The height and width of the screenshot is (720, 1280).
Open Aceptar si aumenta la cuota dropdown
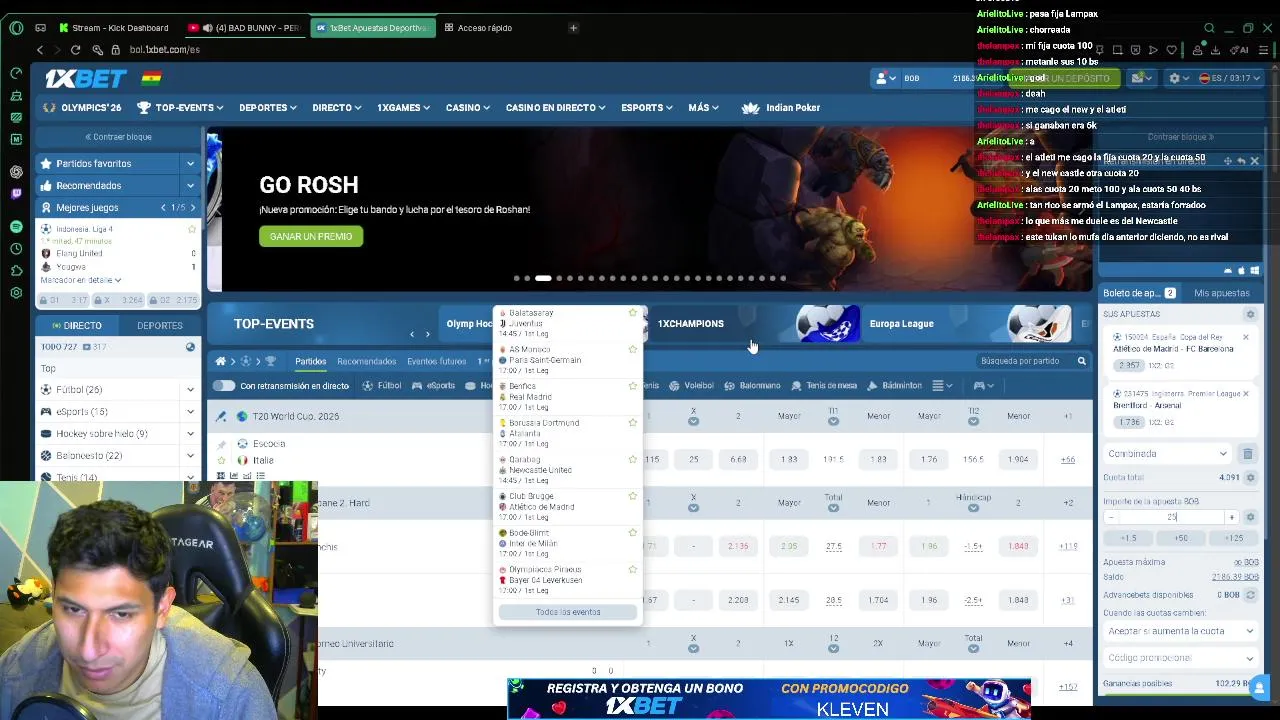coord(1180,632)
